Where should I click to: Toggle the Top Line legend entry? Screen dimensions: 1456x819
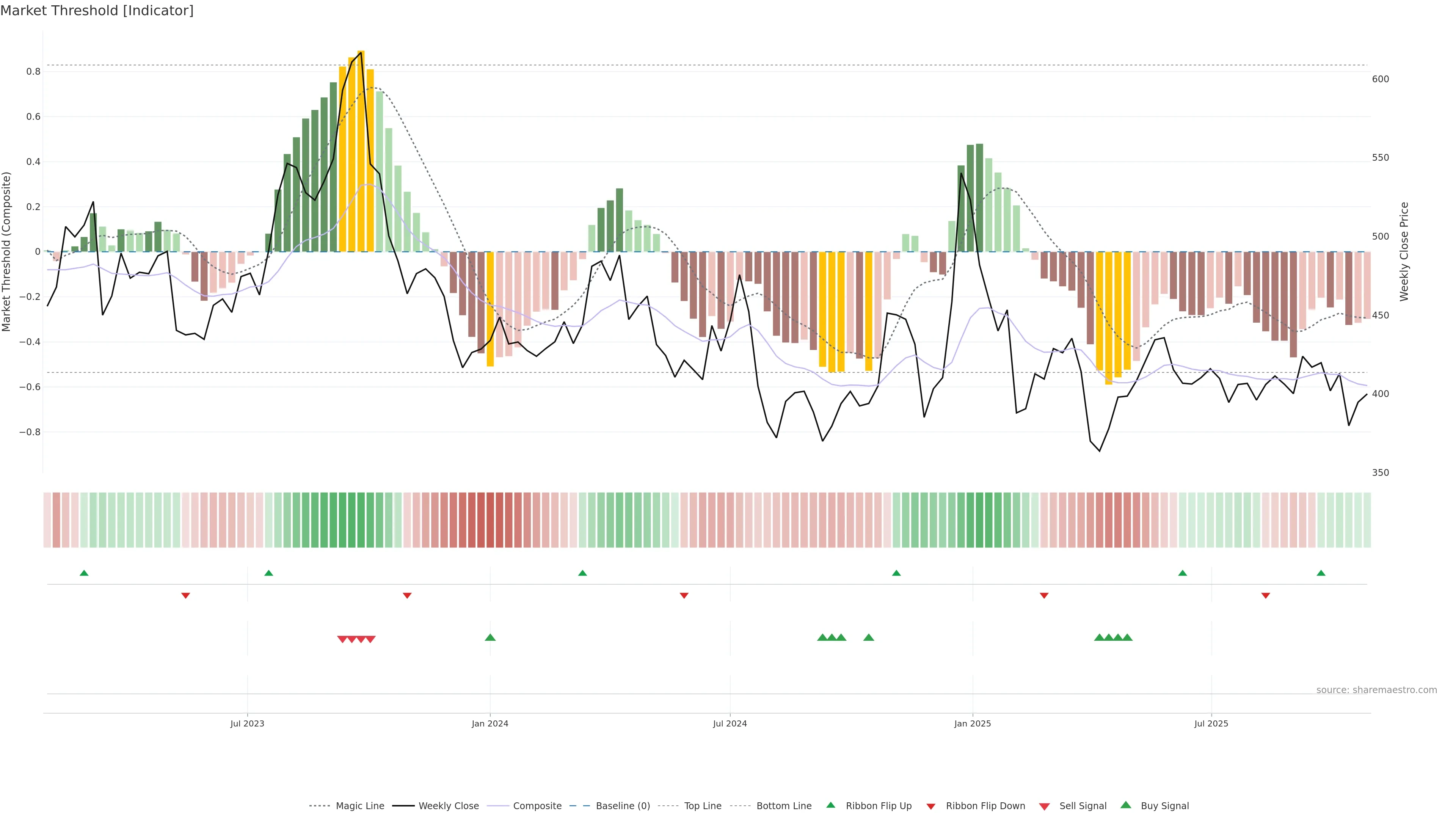pyautogui.click(x=703, y=806)
